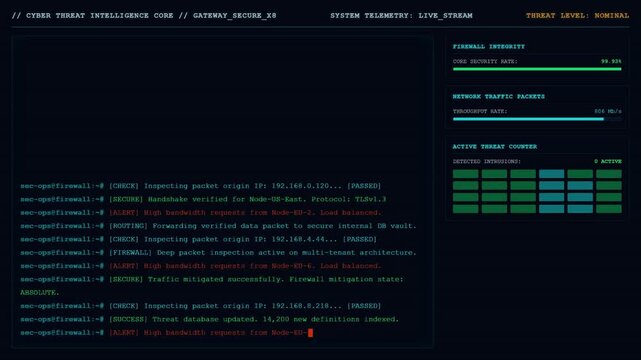
Task: Click the log line for IP 192.168.8.218
Action: pyautogui.click(x=201, y=306)
